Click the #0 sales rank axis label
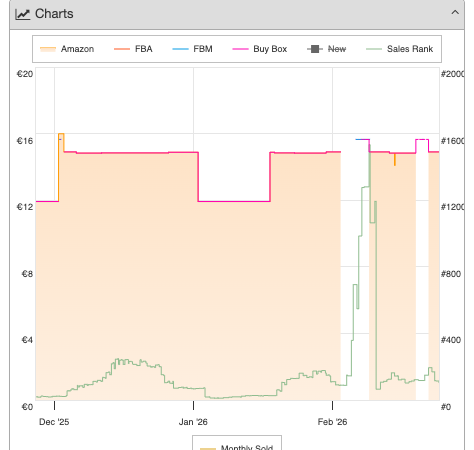The height and width of the screenshot is (450, 474). tap(446, 407)
